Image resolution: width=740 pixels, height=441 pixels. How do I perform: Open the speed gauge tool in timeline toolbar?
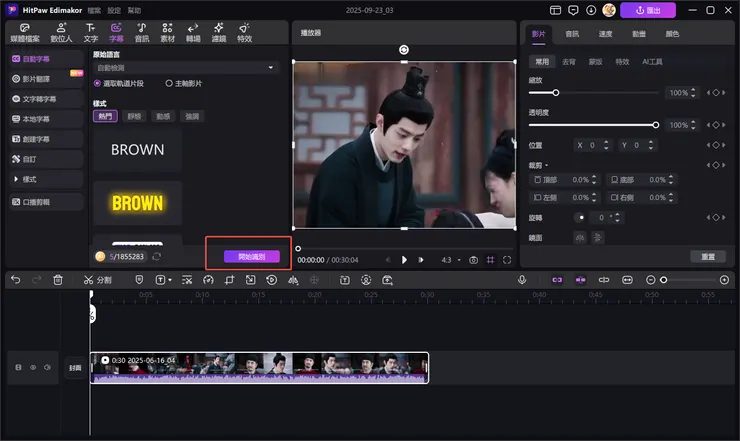click(208, 280)
